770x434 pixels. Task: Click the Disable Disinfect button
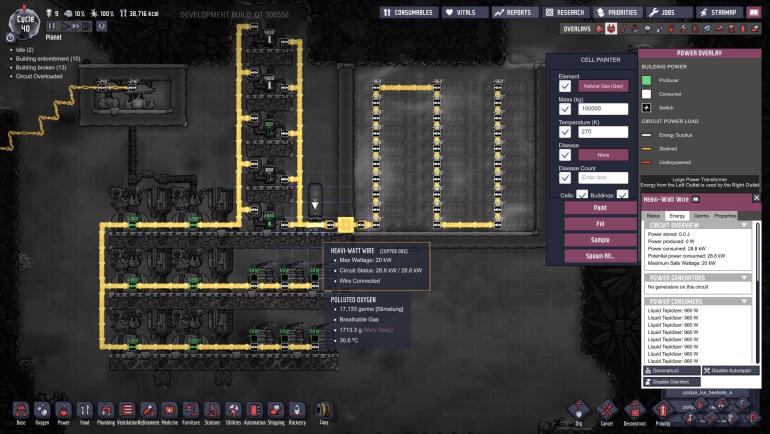pyautogui.click(x=672, y=382)
